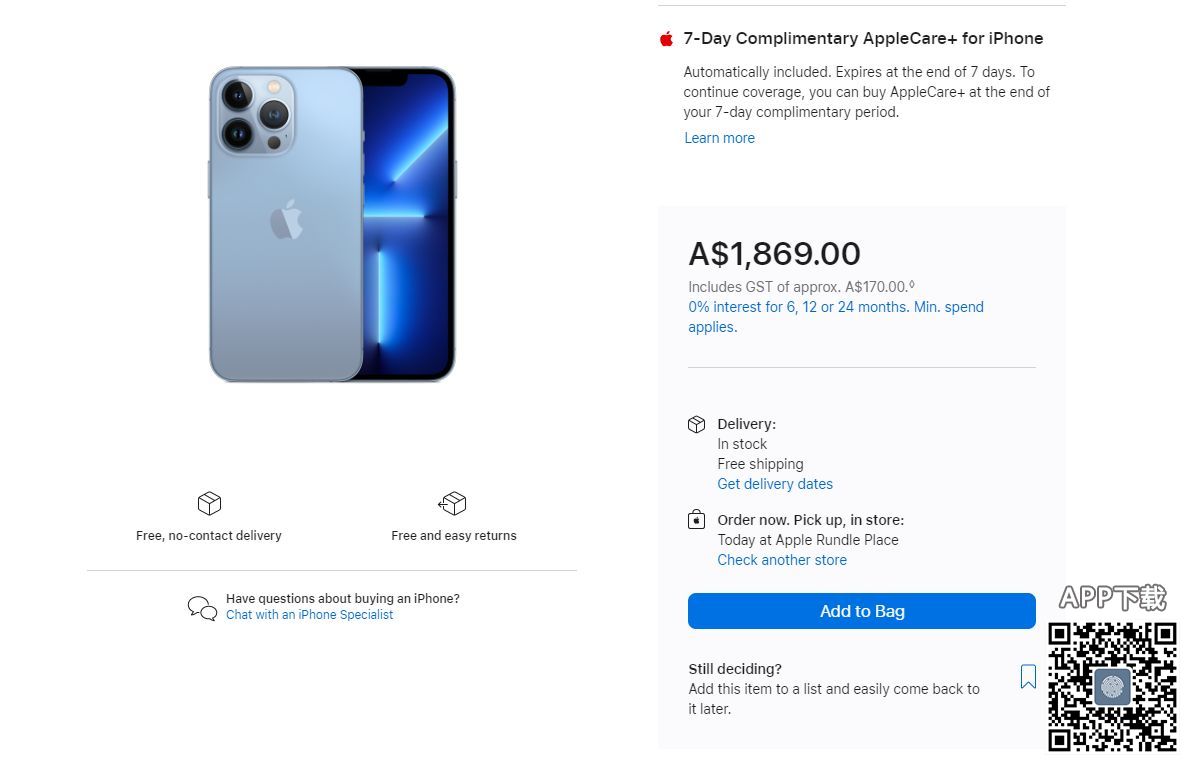Click the Apple logo beside AppleCare+ heading
This screenshot has width=1185, height=760.
pos(667,39)
